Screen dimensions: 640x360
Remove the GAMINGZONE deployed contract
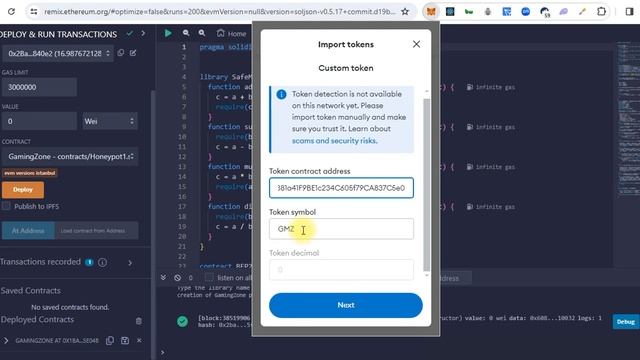click(139, 340)
